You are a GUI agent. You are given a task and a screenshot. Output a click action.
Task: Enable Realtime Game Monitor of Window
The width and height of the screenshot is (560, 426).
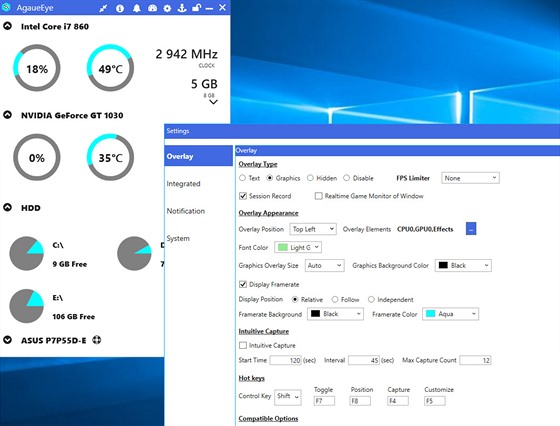point(319,196)
